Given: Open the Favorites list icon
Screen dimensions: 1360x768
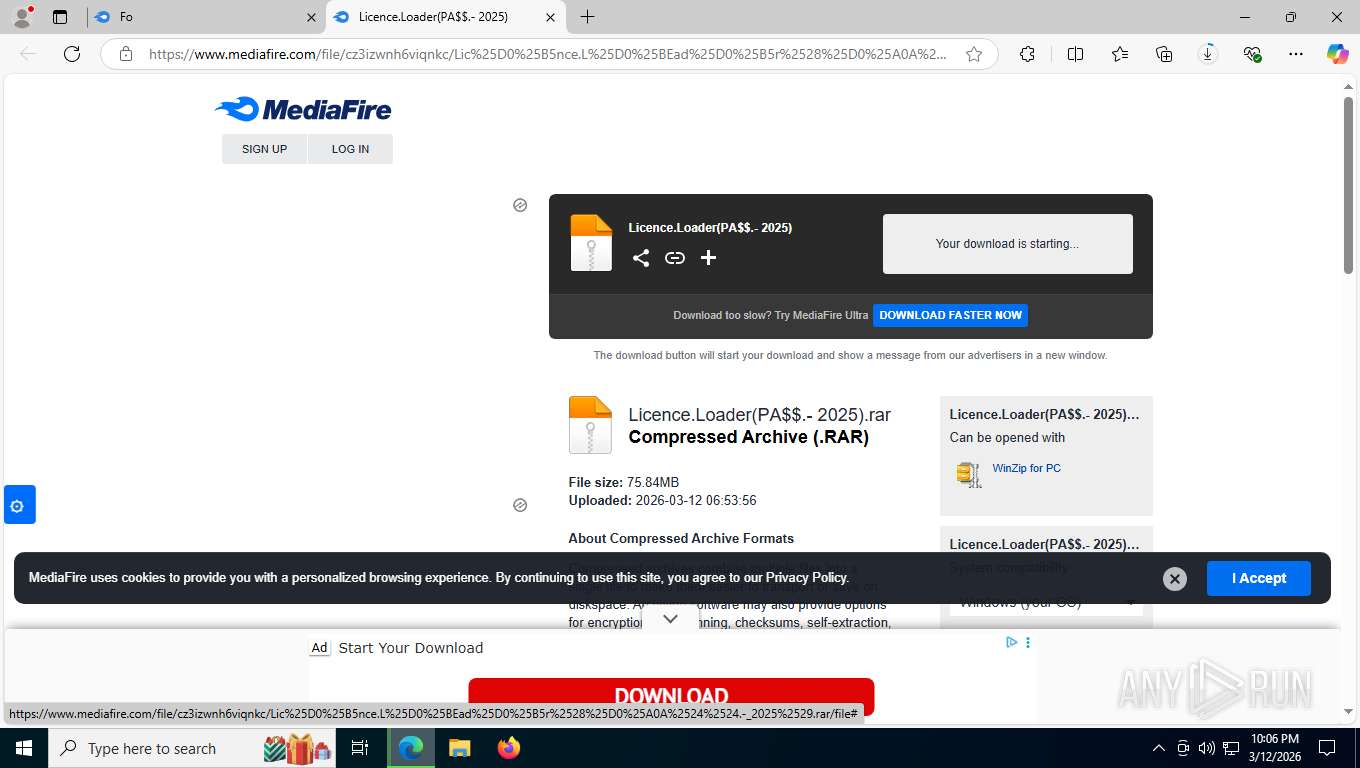Looking at the screenshot, I should 1120,54.
